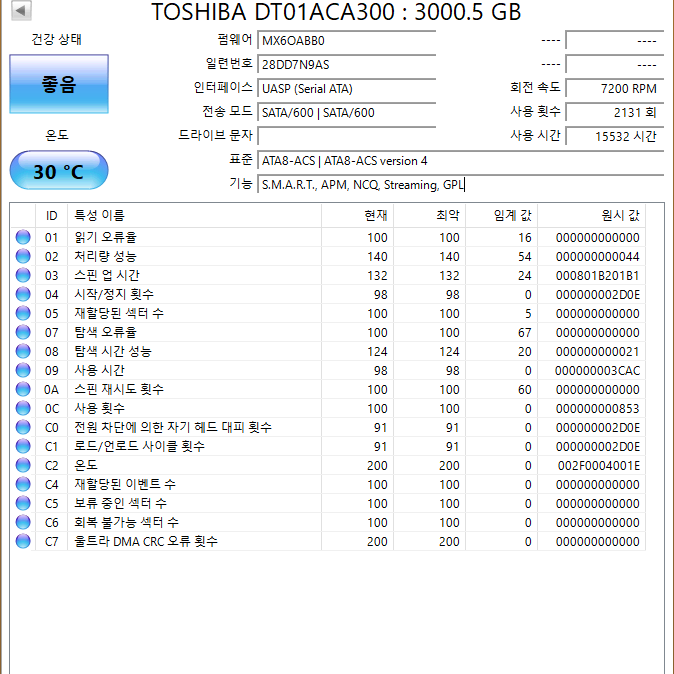Image resolution: width=674 pixels, height=674 pixels.
Task: Click raw value 000000000021
Action: coord(597,351)
